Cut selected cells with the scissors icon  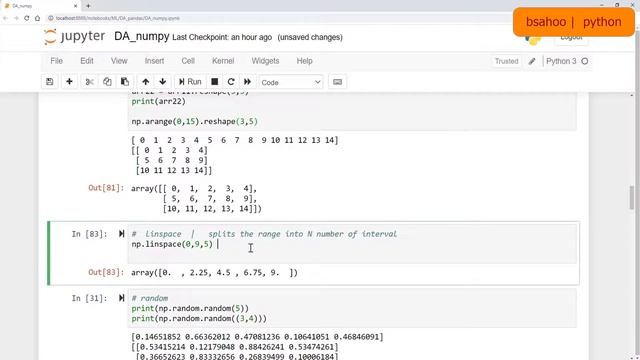coord(89,82)
